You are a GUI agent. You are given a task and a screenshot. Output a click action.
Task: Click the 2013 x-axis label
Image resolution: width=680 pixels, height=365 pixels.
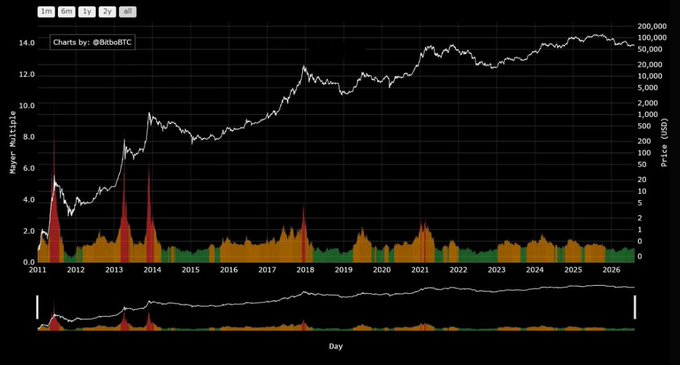coord(114,270)
